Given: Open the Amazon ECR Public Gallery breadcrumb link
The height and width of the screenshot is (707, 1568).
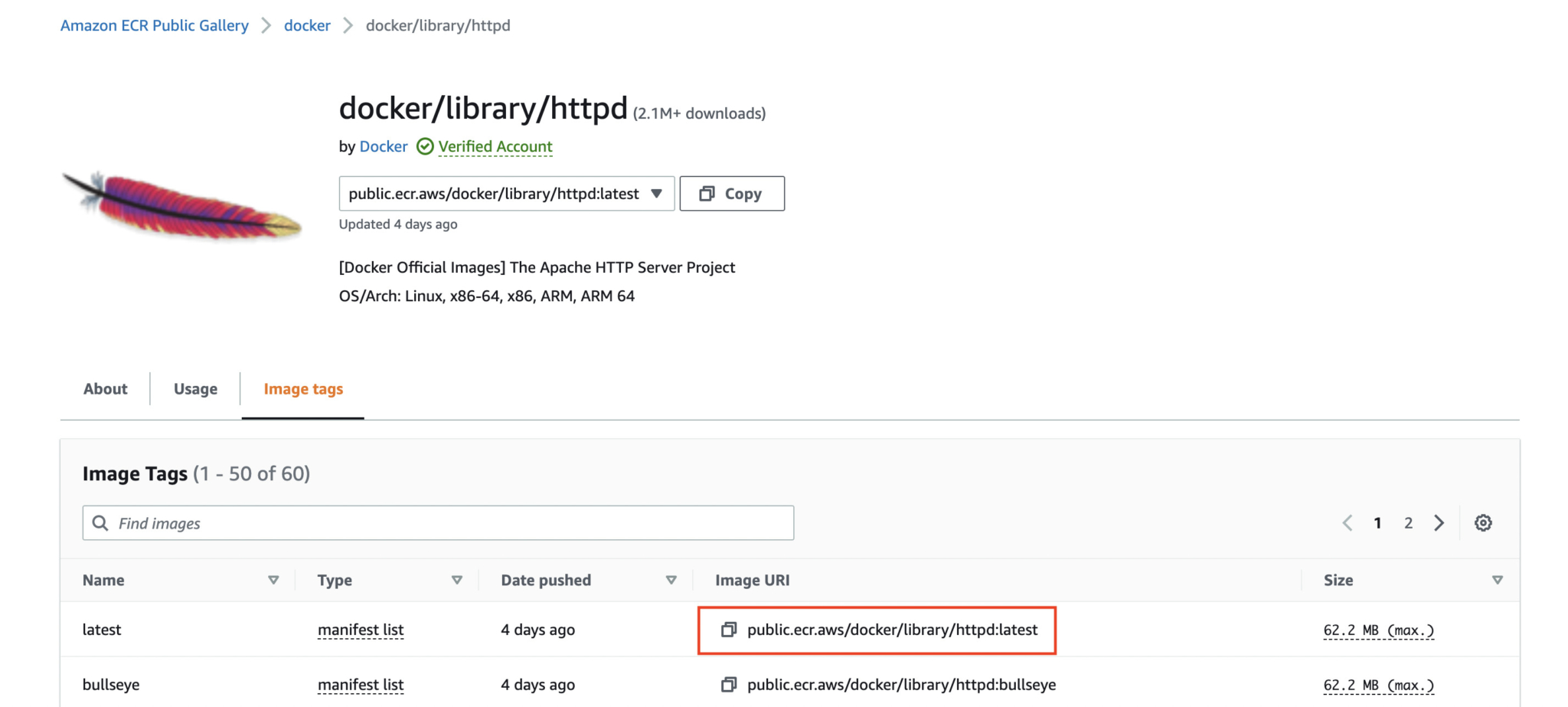Looking at the screenshot, I should (154, 25).
